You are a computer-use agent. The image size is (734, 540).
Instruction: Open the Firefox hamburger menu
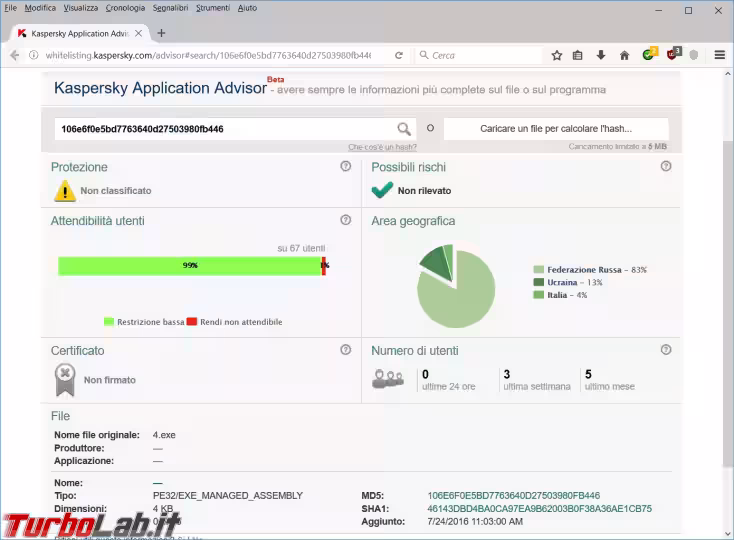click(719, 55)
